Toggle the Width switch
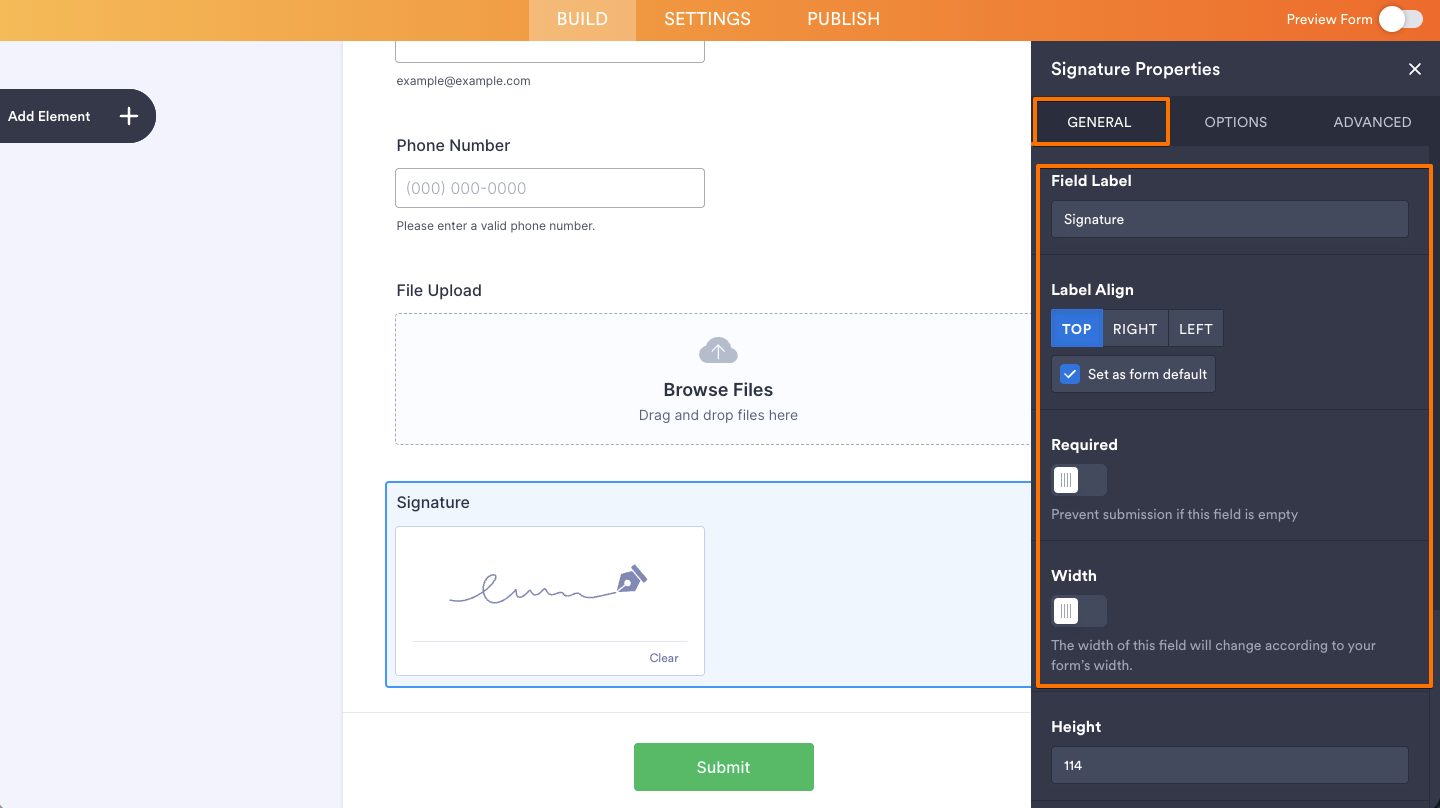Viewport: 1440px width, 808px height. (x=1079, y=611)
